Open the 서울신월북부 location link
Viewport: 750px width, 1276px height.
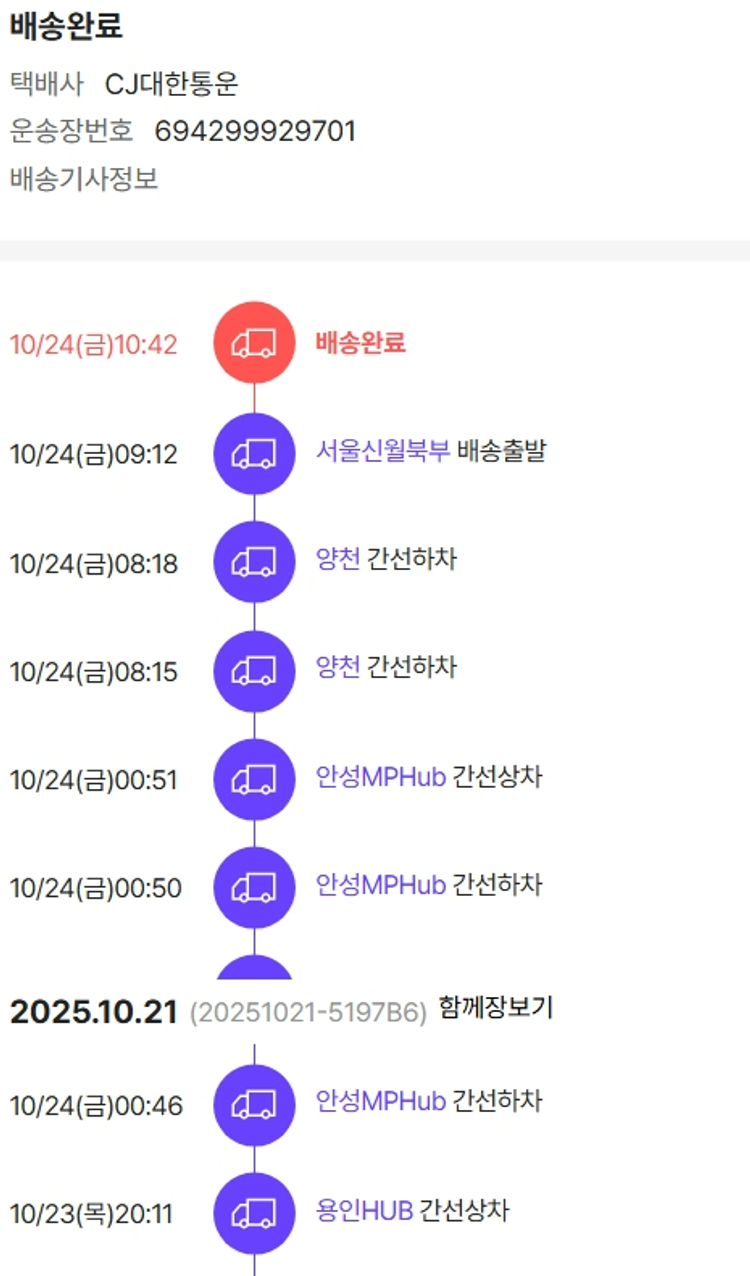[x=383, y=451]
